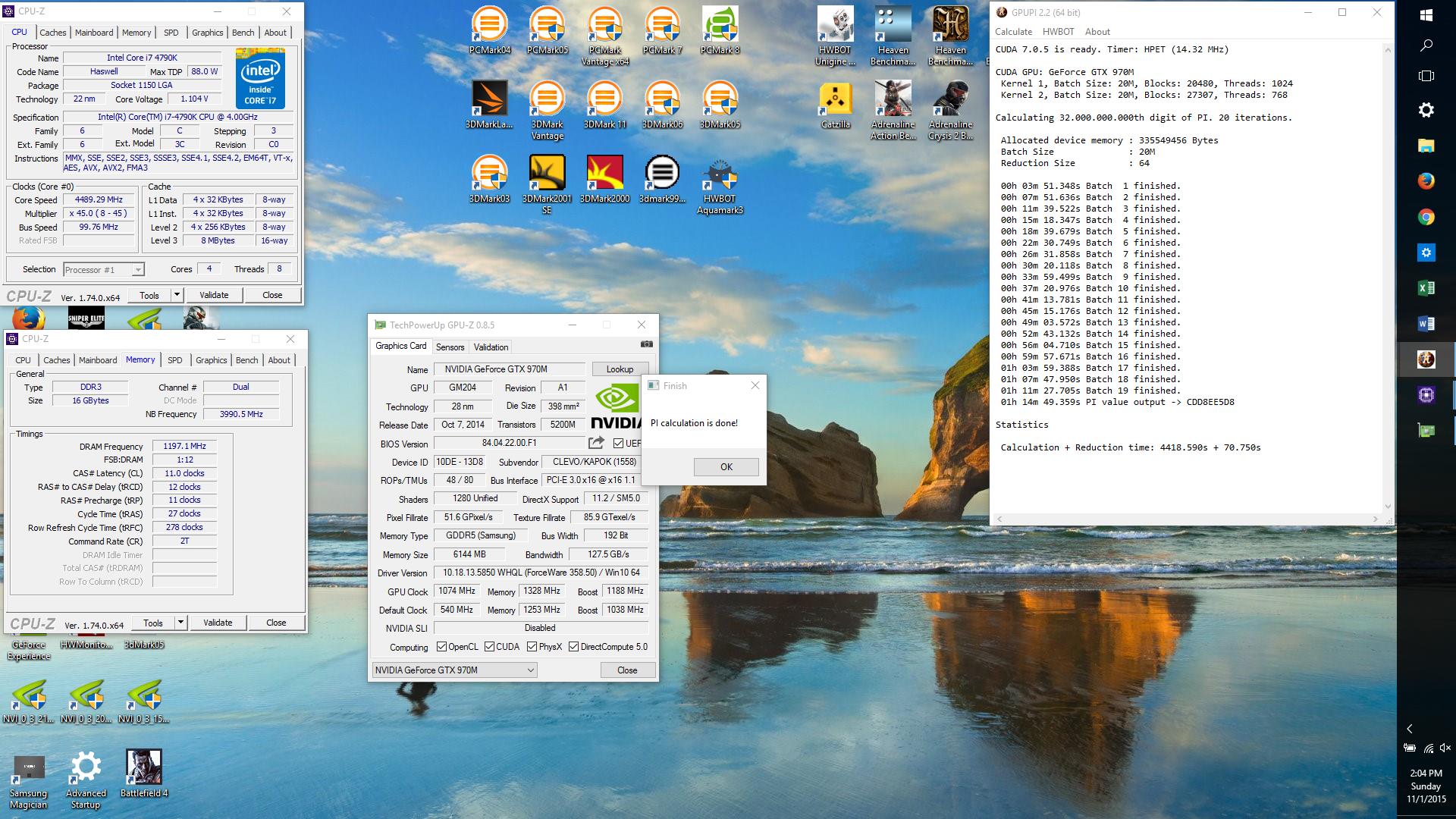Open Heaven Benchmark desktop shortcut with blue icon
This screenshot has width=1456, height=819.
coord(893,36)
